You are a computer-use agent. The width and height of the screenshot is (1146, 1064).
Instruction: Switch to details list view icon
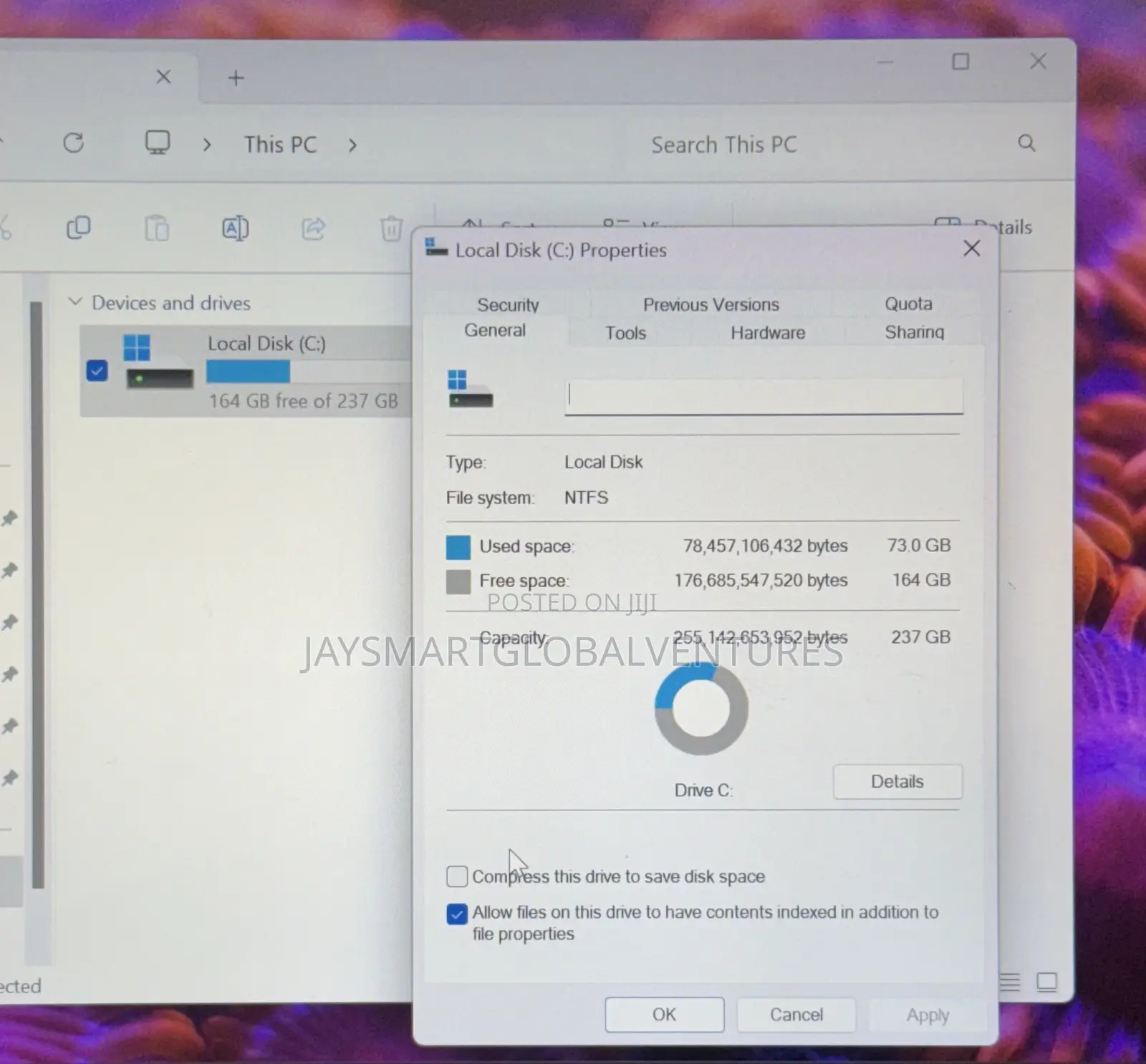tap(1010, 982)
